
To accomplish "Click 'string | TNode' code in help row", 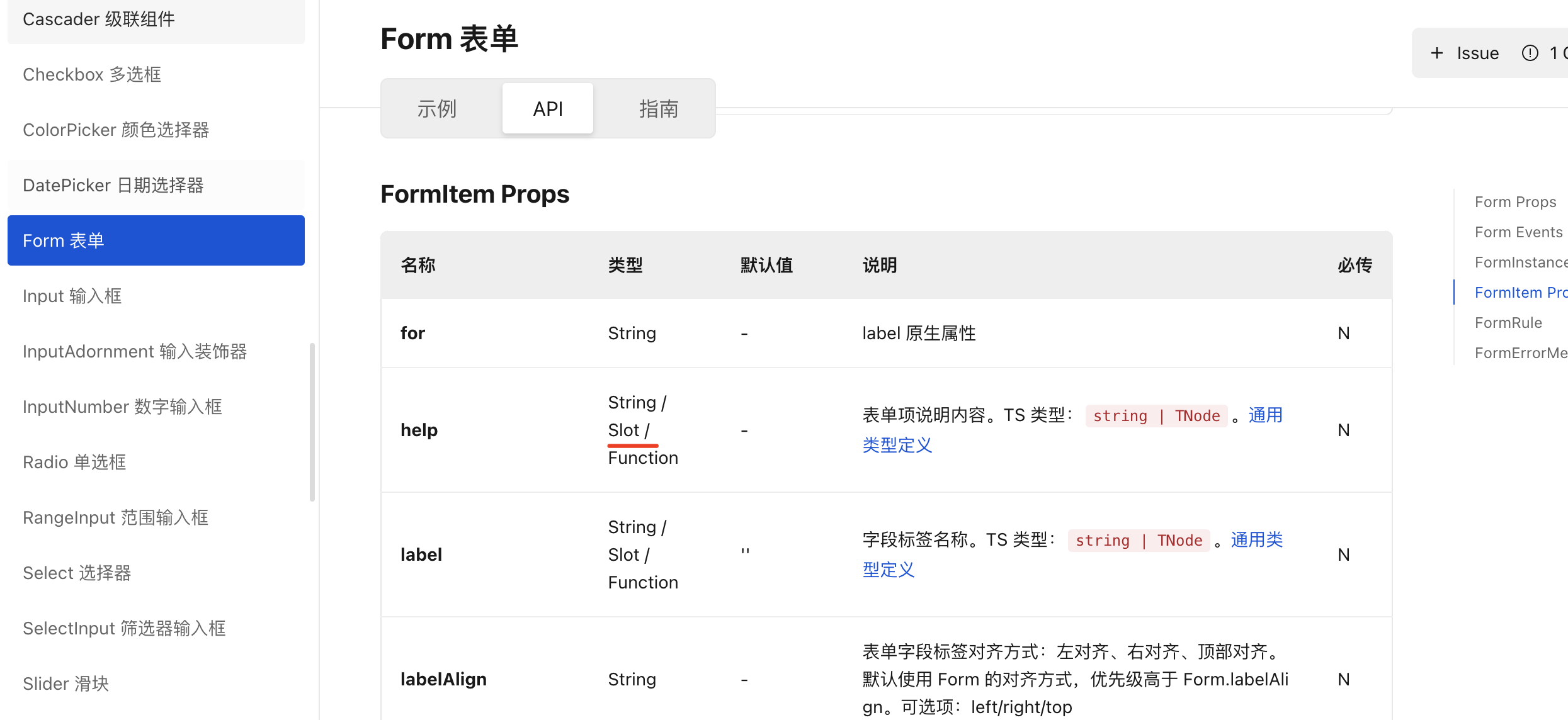I will click(x=1156, y=416).
